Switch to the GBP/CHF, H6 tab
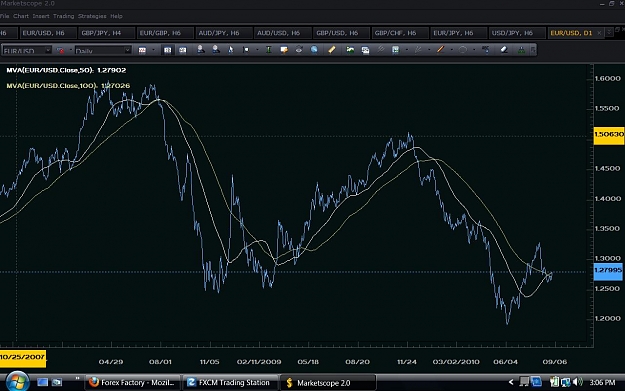Image resolution: width=625 pixels, height=391 pixels. 399,33
